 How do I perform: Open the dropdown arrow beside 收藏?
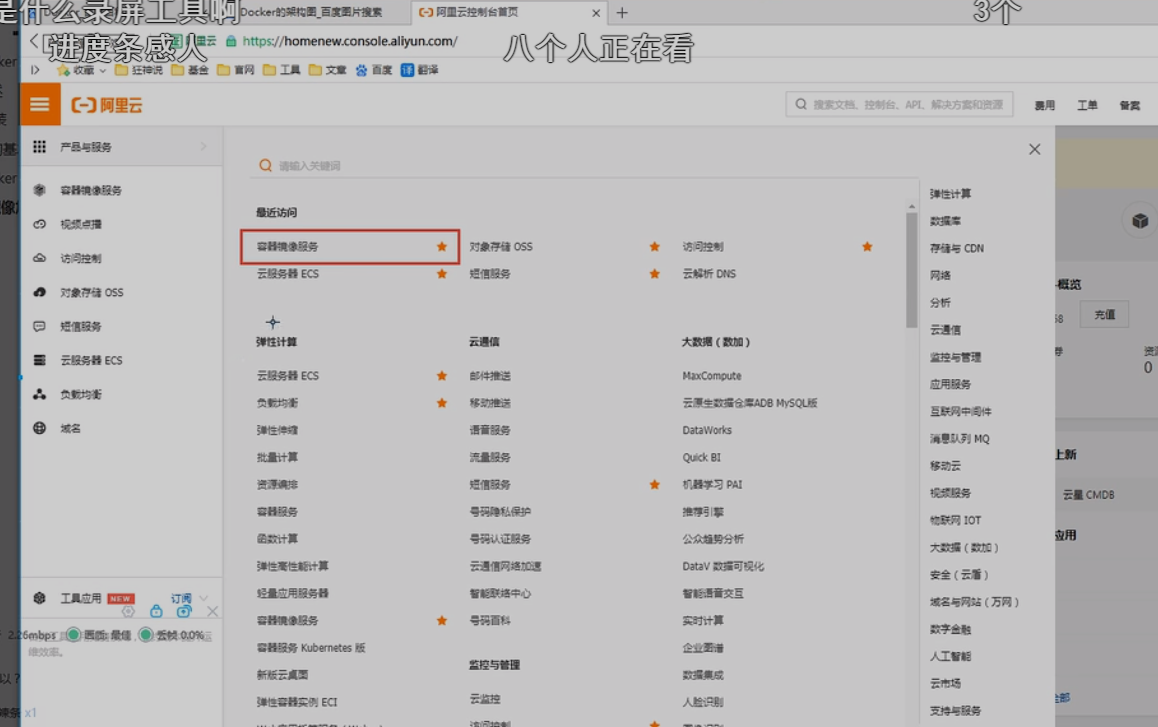(103, 71)
